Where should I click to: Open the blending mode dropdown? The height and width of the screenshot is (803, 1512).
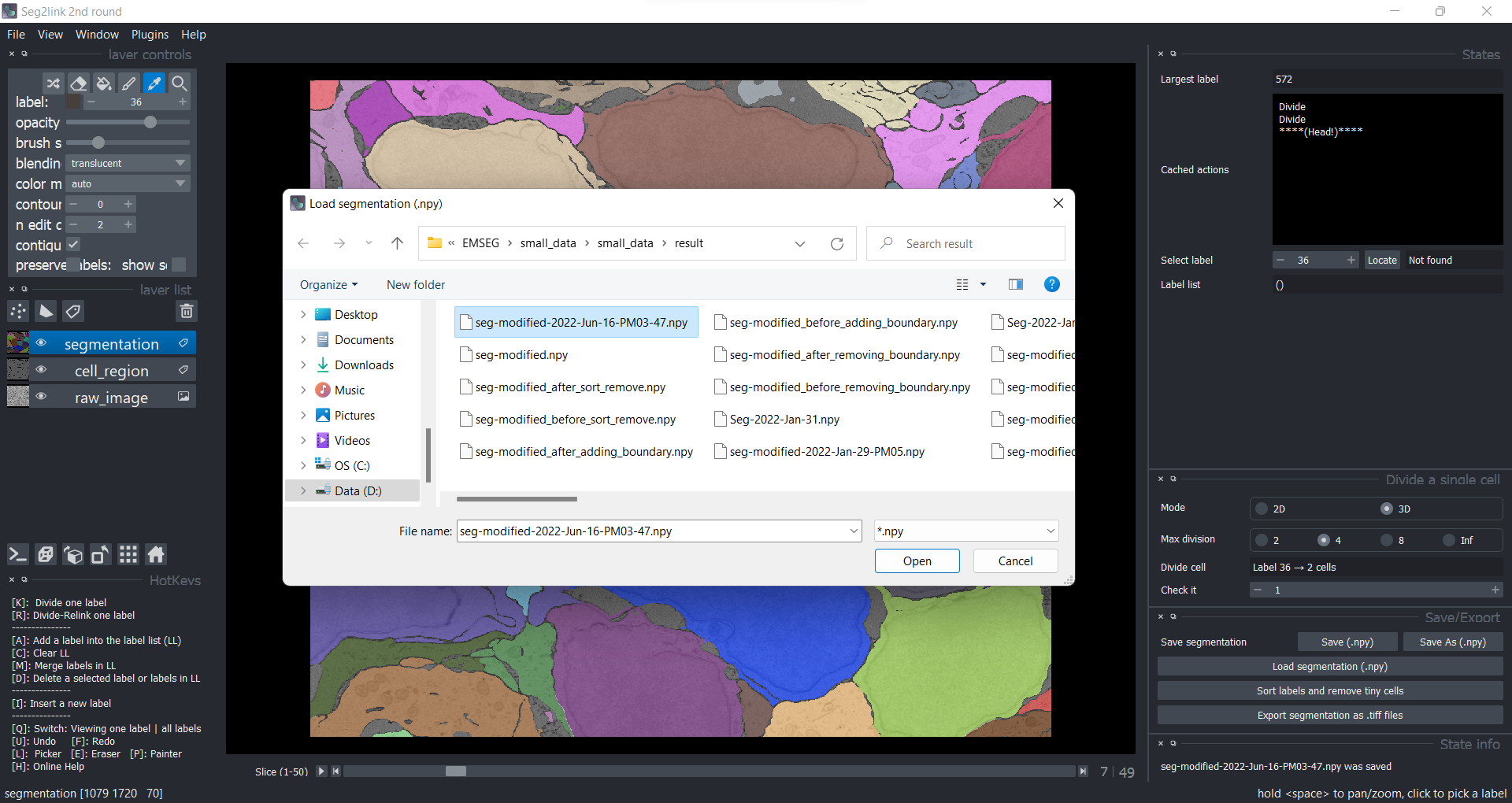click(x=128, y=163)
